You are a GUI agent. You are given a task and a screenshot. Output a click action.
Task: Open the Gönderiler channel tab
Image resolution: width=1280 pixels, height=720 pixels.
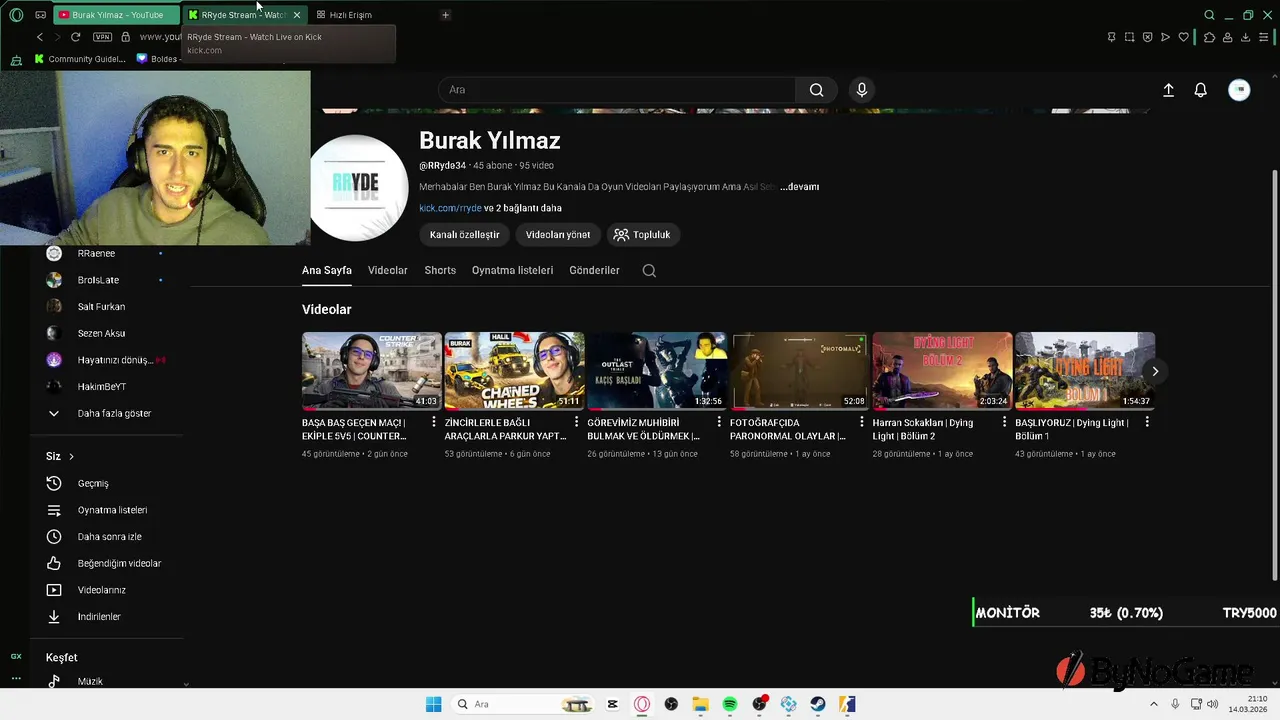(594, 270)
